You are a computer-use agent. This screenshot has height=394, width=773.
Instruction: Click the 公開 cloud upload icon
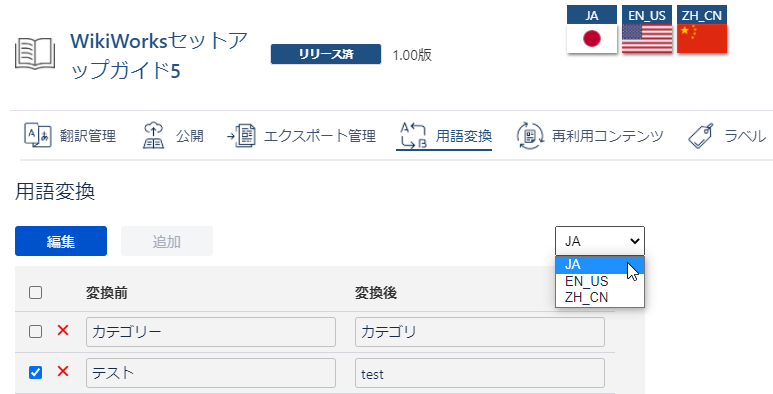(153, 135)
